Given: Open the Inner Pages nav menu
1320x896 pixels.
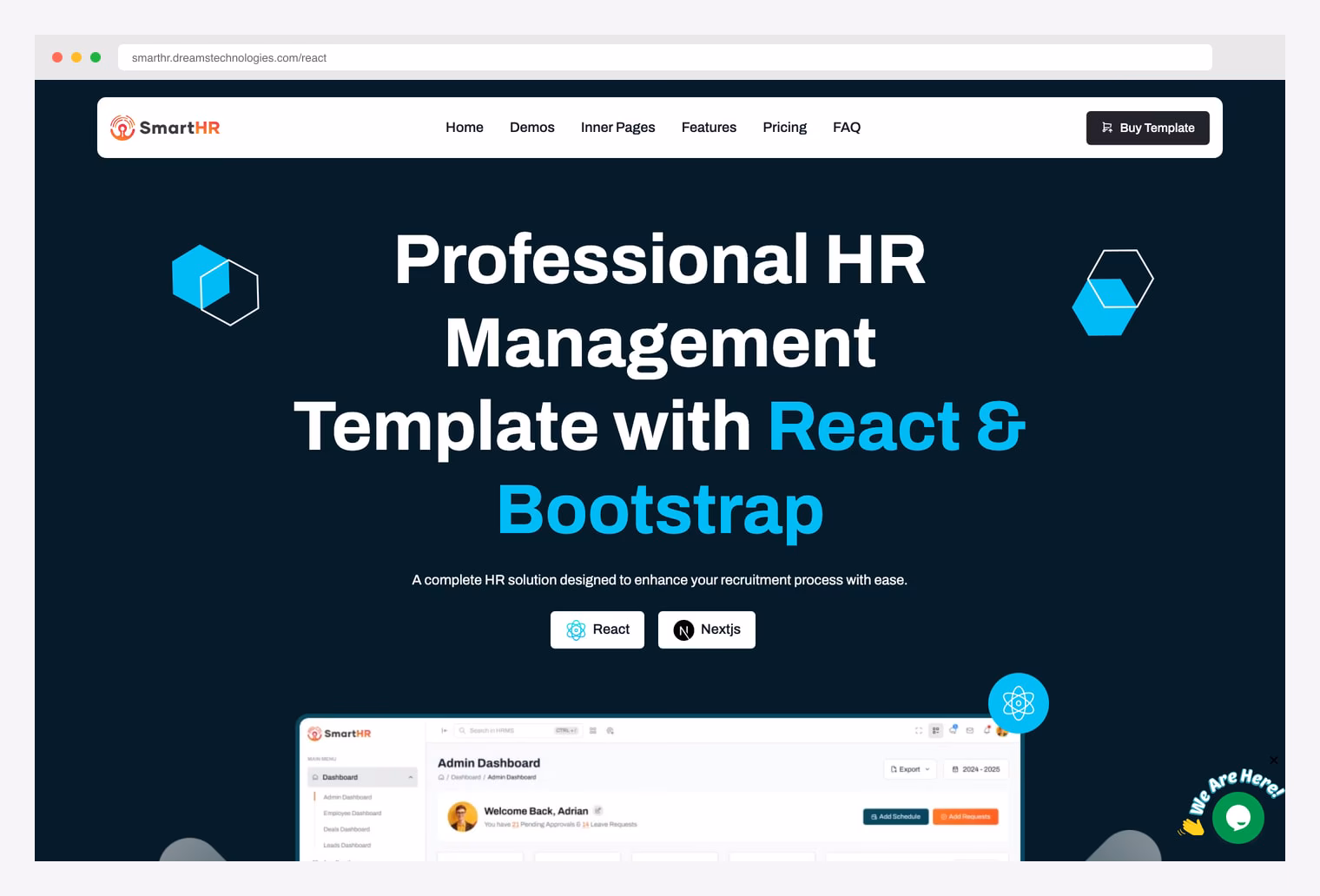Looking at the screenshot, I should click(618, 128).
